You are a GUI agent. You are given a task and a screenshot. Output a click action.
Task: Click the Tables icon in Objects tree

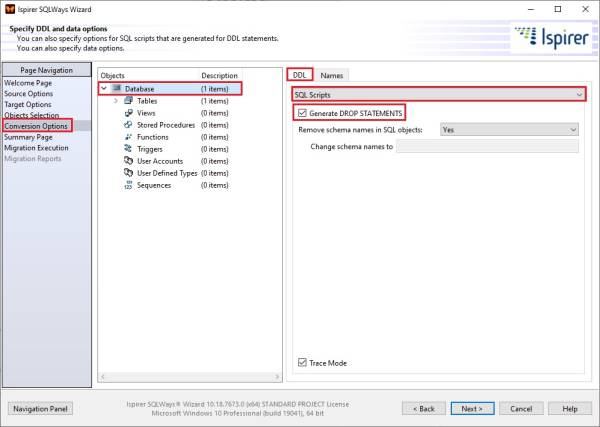128,101
